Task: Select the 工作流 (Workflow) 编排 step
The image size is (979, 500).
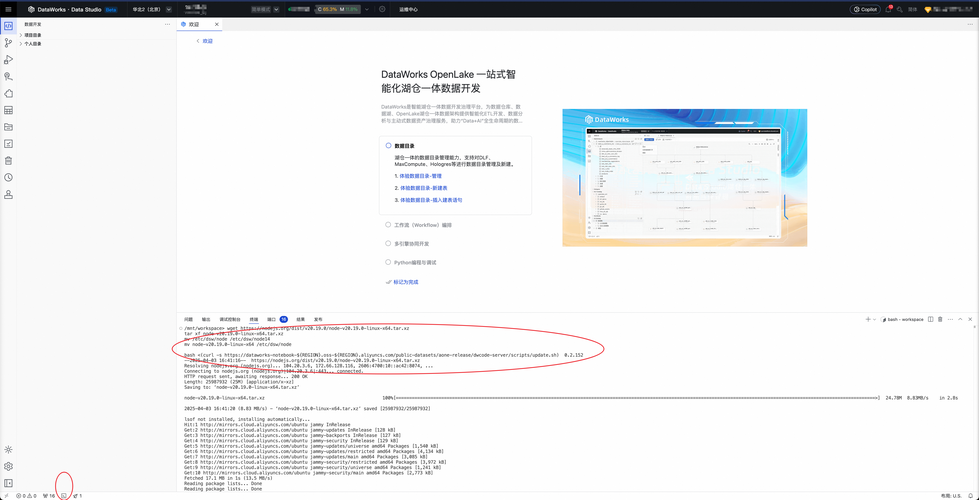Action: pos(418,225)
